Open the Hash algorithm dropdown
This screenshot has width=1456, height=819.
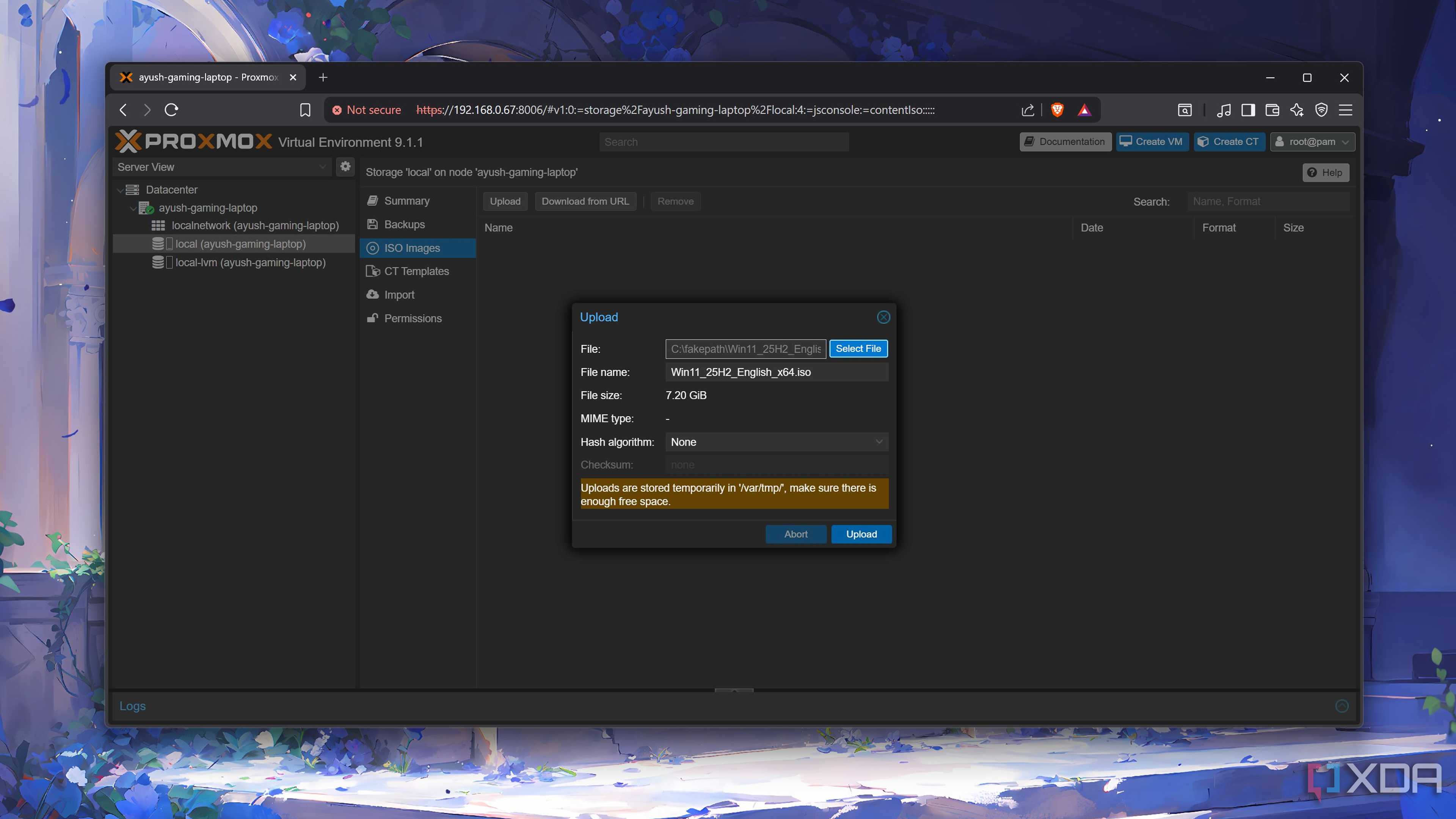777,442
